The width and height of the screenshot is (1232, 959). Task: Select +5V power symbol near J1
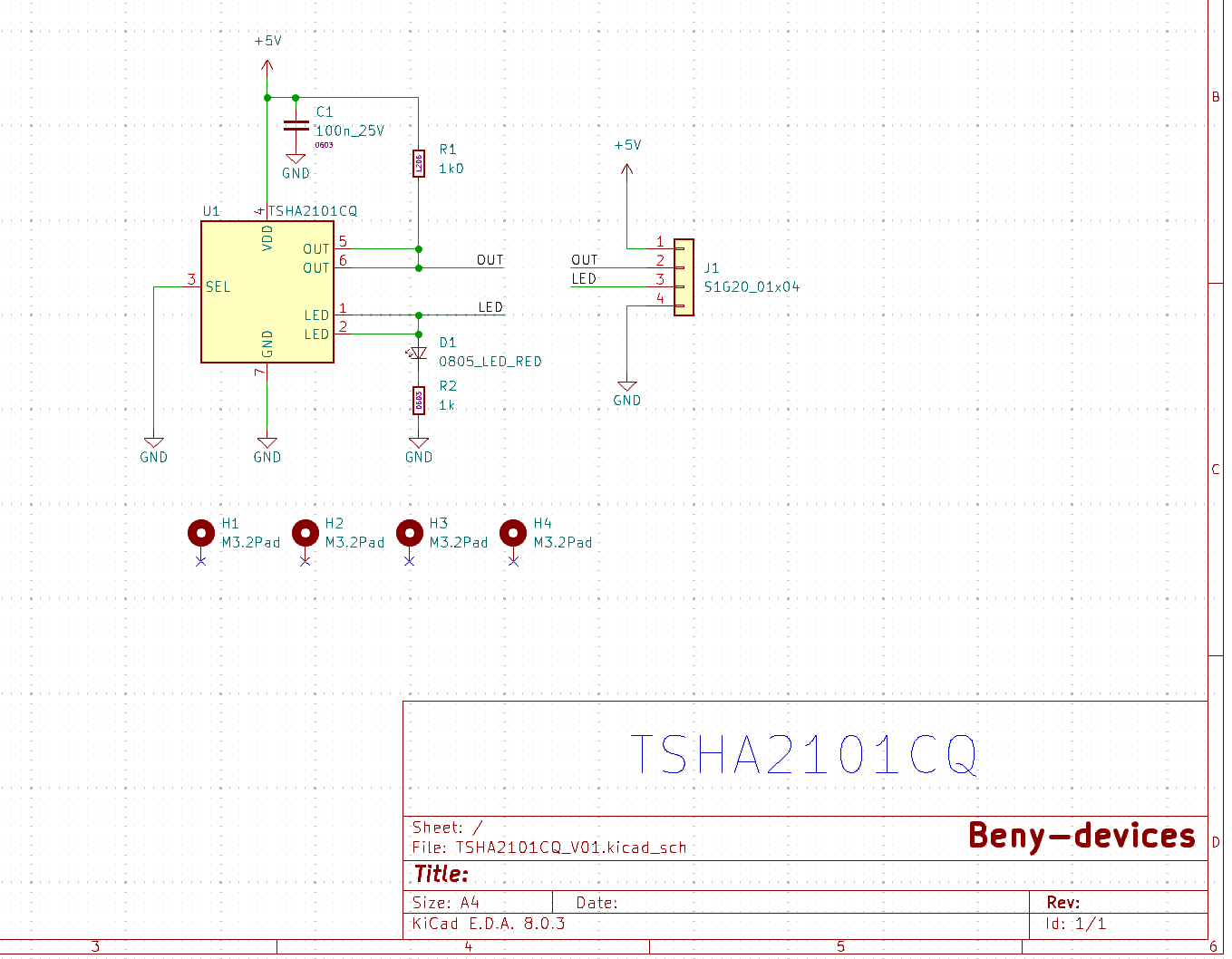pos(626,168)
